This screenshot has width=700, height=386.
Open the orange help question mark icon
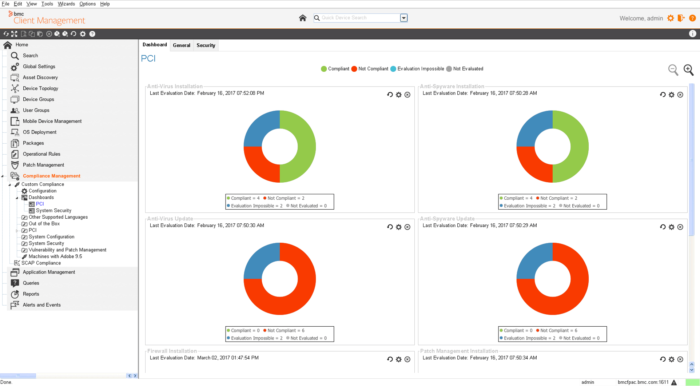692,18
